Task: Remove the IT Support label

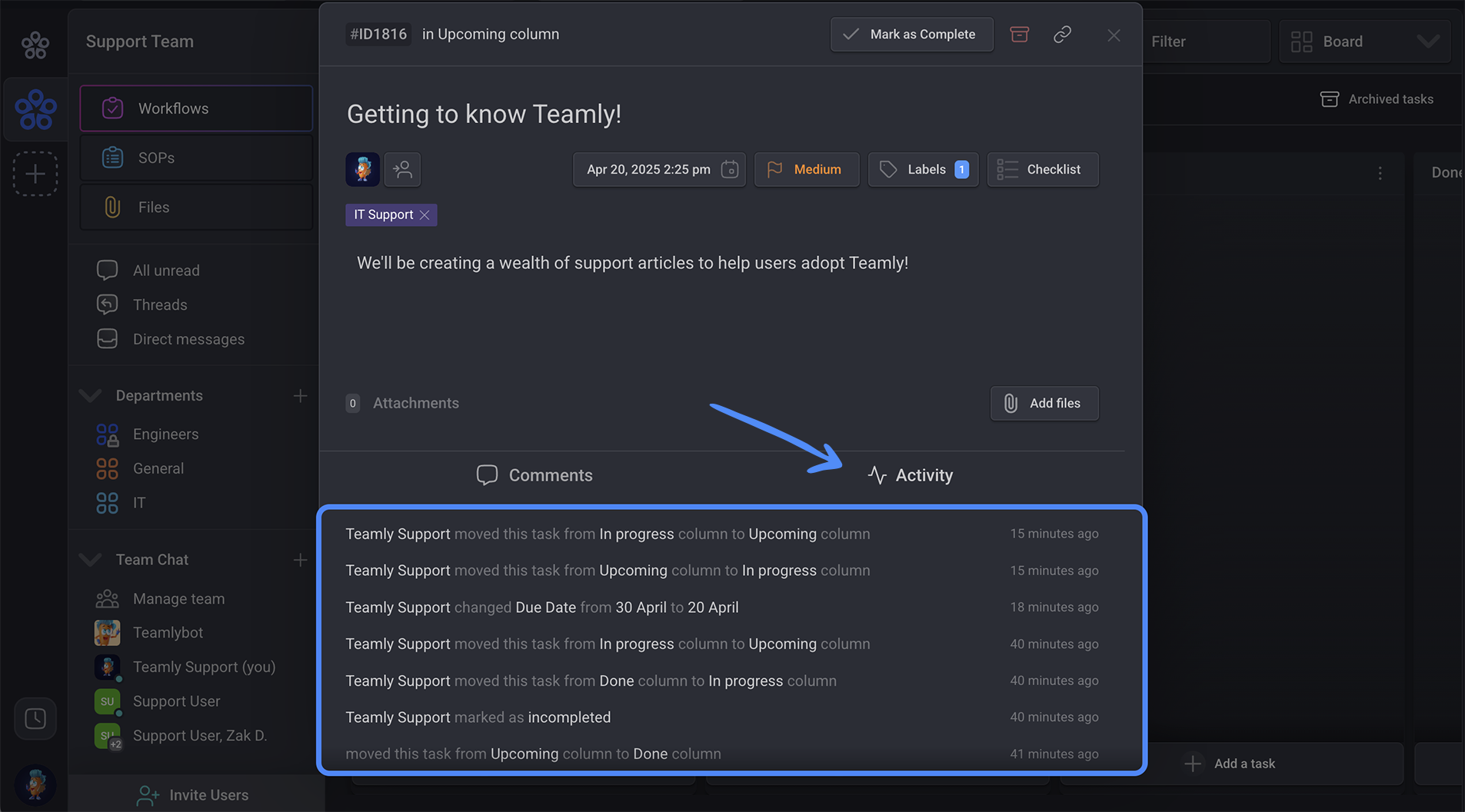Action: [x=425, y=215]
